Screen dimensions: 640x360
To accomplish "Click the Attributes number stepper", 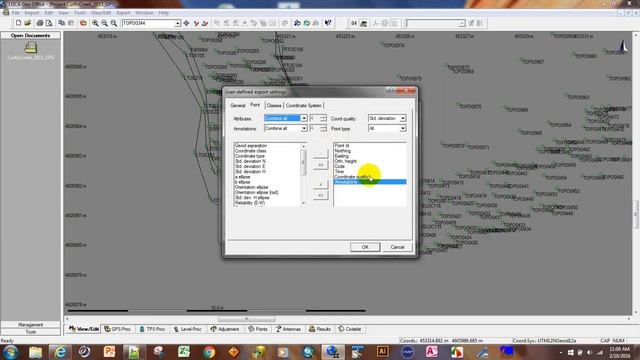I will 323,118.
